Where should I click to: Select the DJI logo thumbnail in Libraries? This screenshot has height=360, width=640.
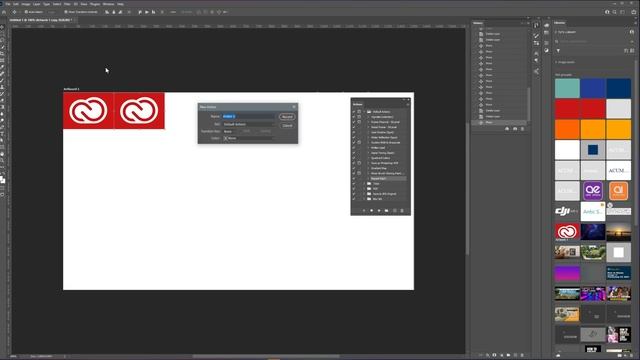[567, 211]
